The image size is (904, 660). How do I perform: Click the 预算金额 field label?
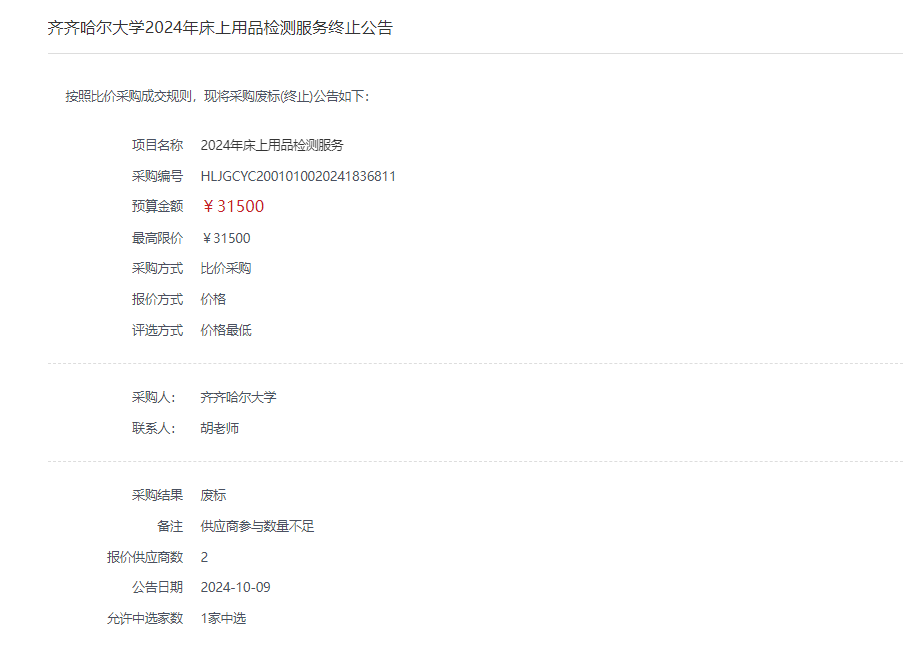157,207
